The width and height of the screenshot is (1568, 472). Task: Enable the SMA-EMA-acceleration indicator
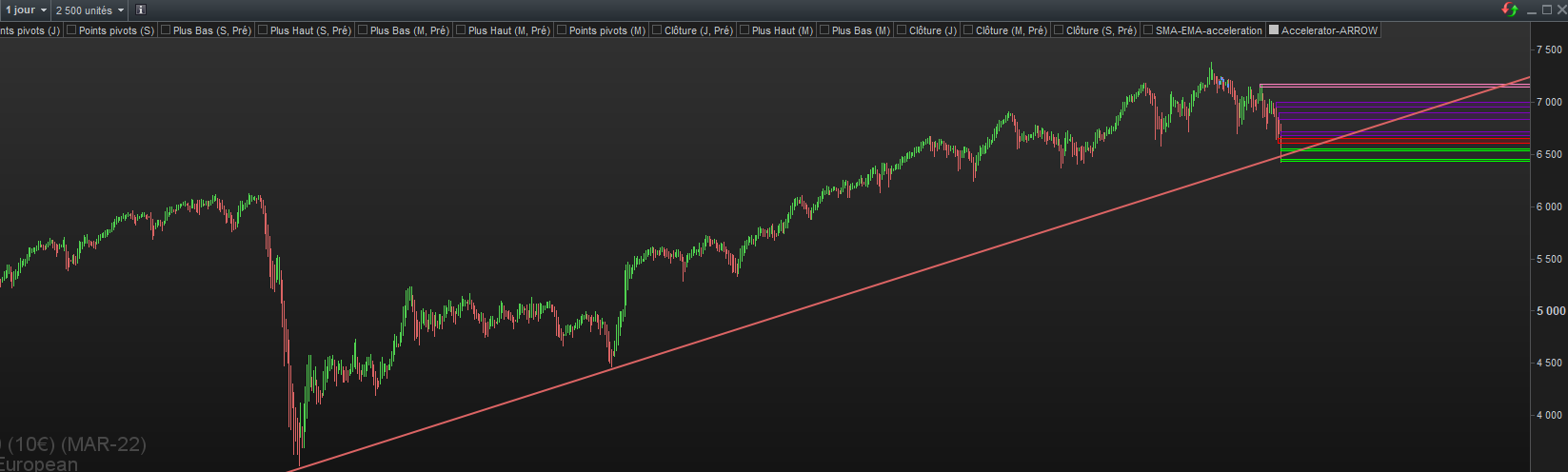(x=1148, y=30)
